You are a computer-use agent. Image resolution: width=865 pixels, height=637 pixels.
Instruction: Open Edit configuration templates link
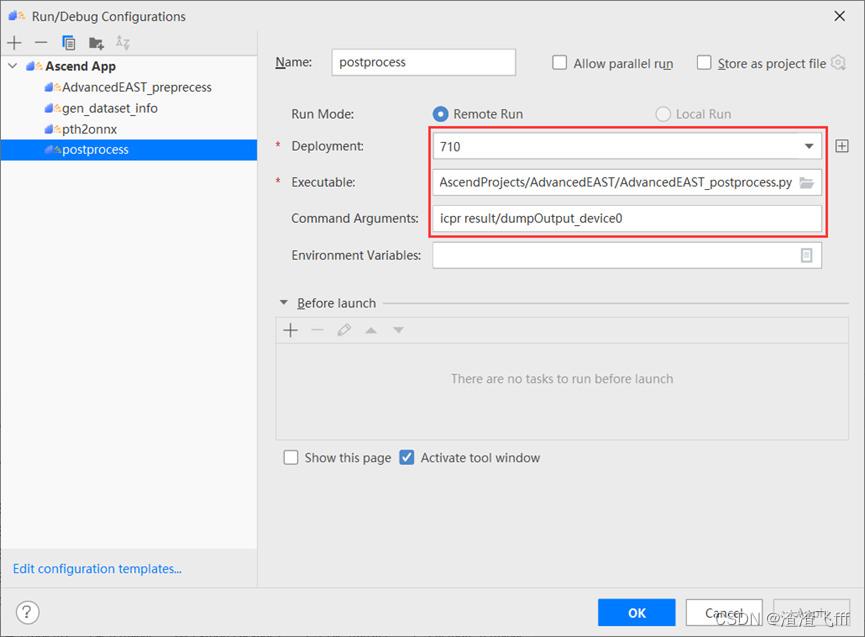[x=97, y=569]
